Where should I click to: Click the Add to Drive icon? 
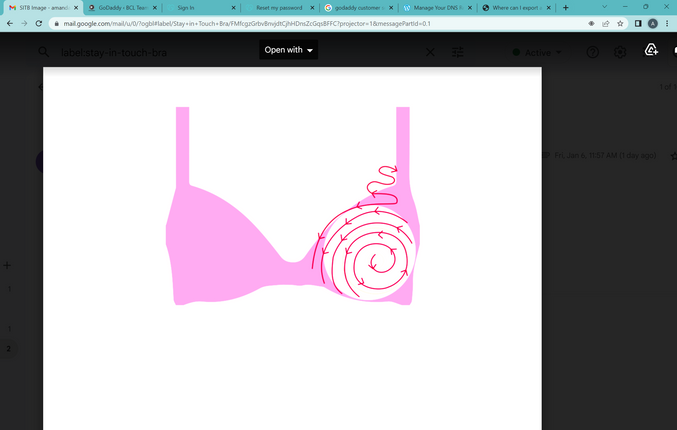coord(651,50)
